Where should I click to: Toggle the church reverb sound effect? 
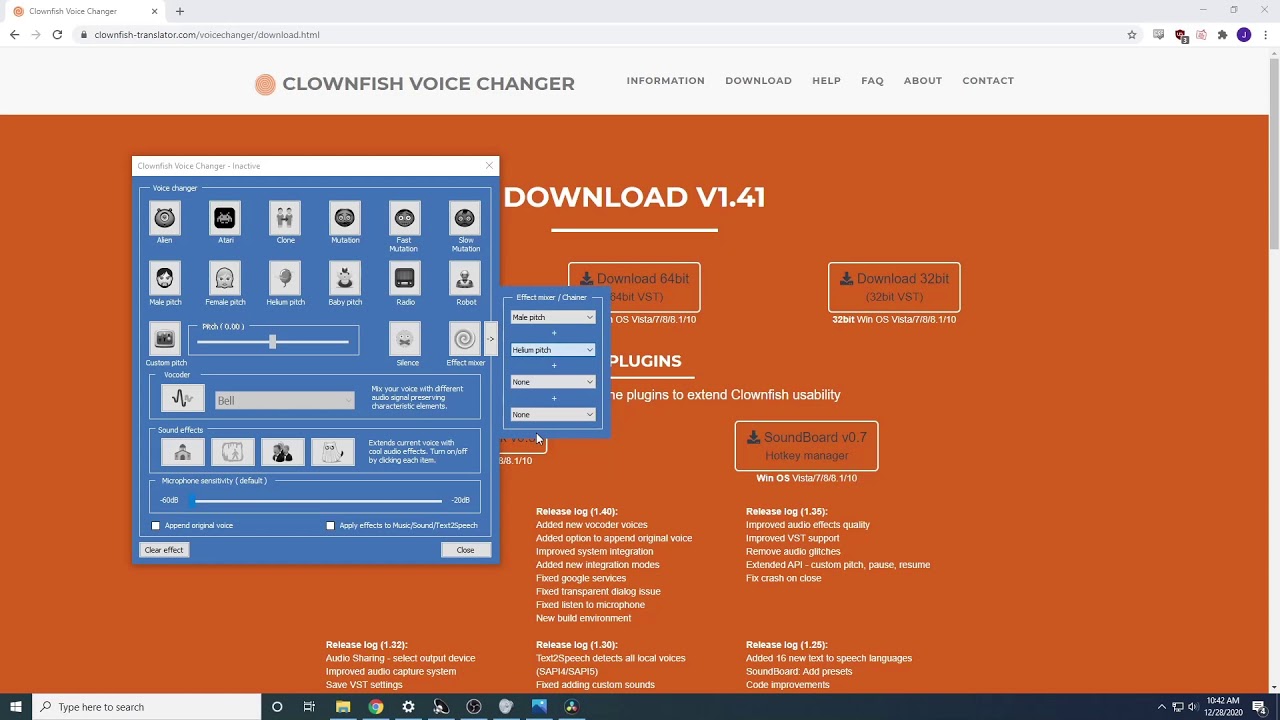182,452
